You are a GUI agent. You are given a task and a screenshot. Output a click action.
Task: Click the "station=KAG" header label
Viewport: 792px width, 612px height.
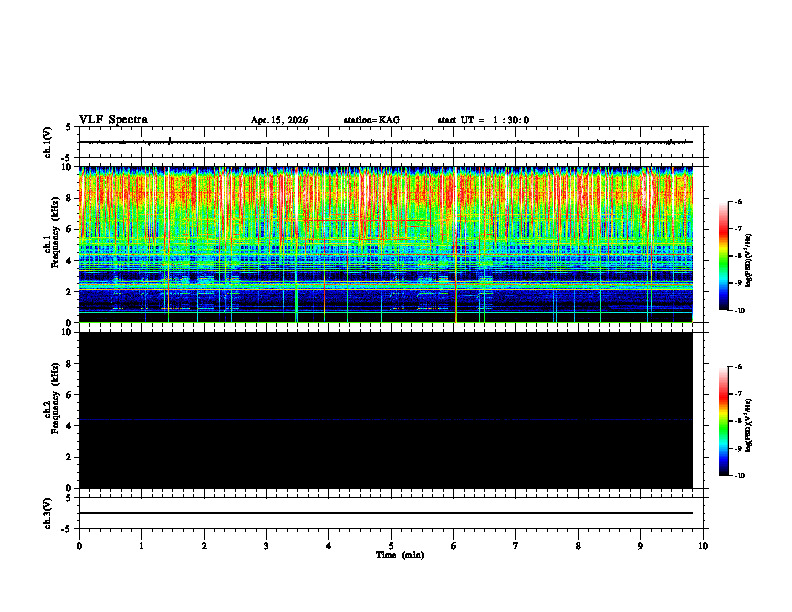[x=371, y=120]
